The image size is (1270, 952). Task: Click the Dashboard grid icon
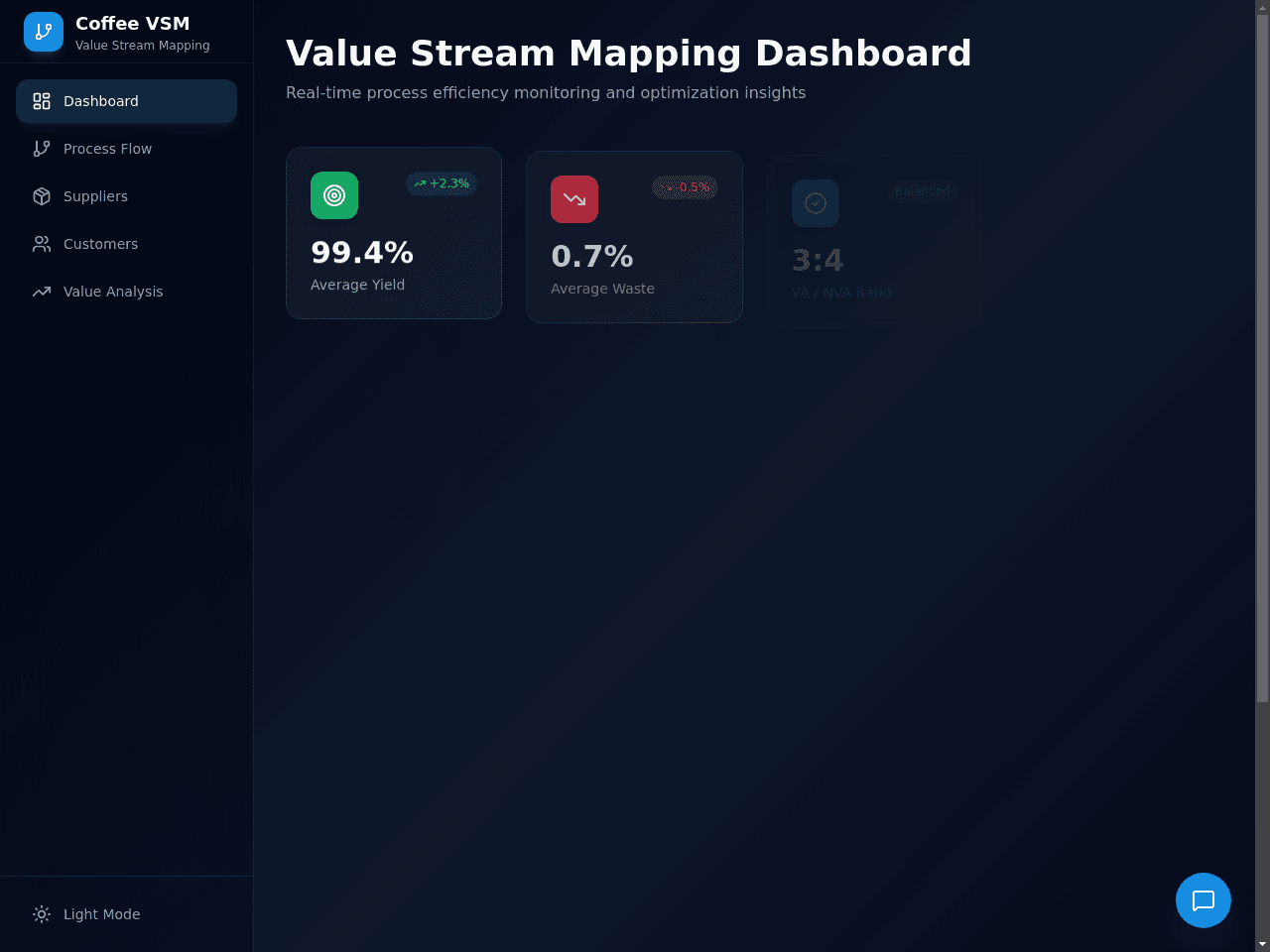42,101
